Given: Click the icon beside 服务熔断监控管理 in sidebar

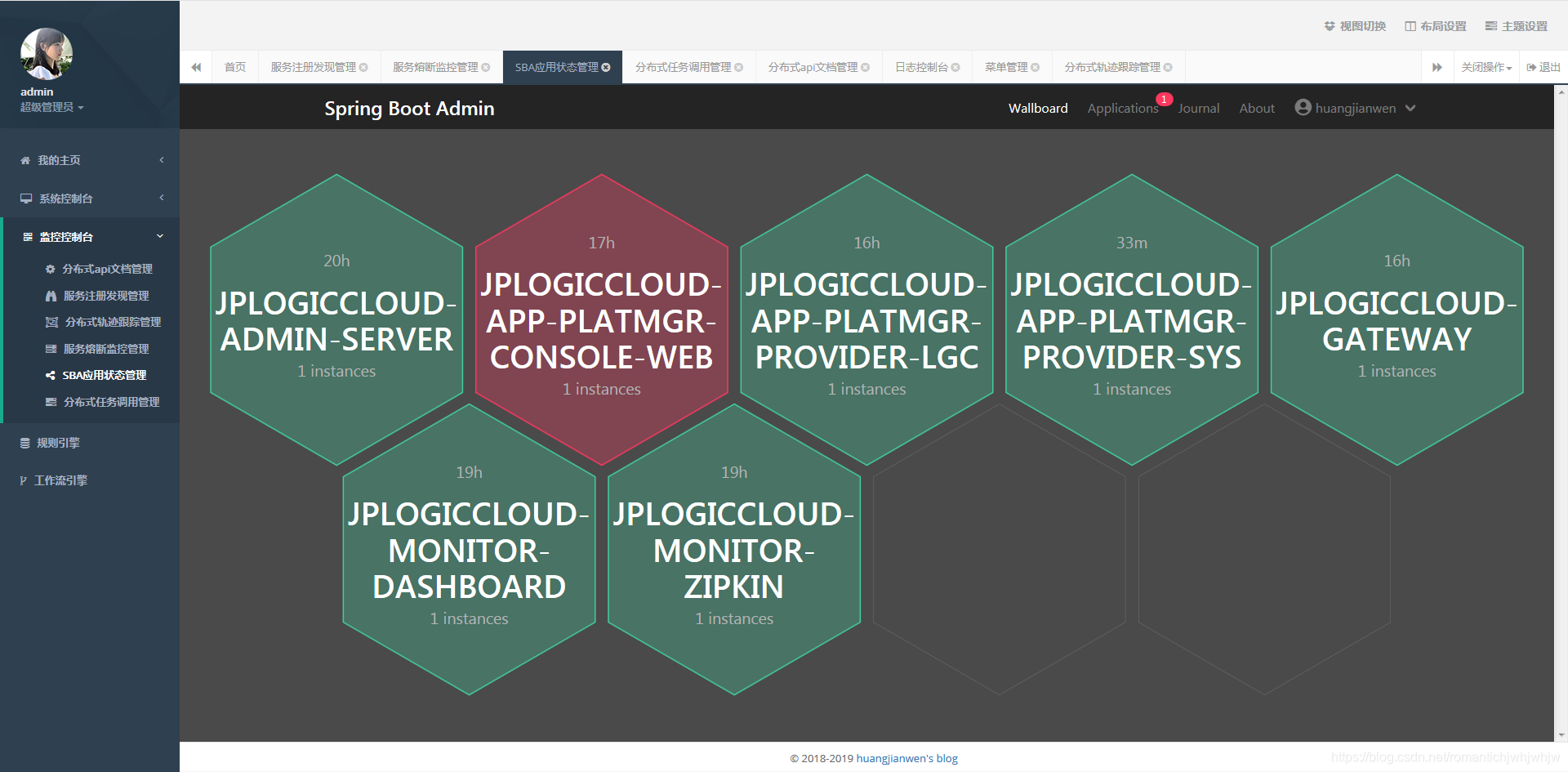Looking at the screenshot, I should 51,349.
